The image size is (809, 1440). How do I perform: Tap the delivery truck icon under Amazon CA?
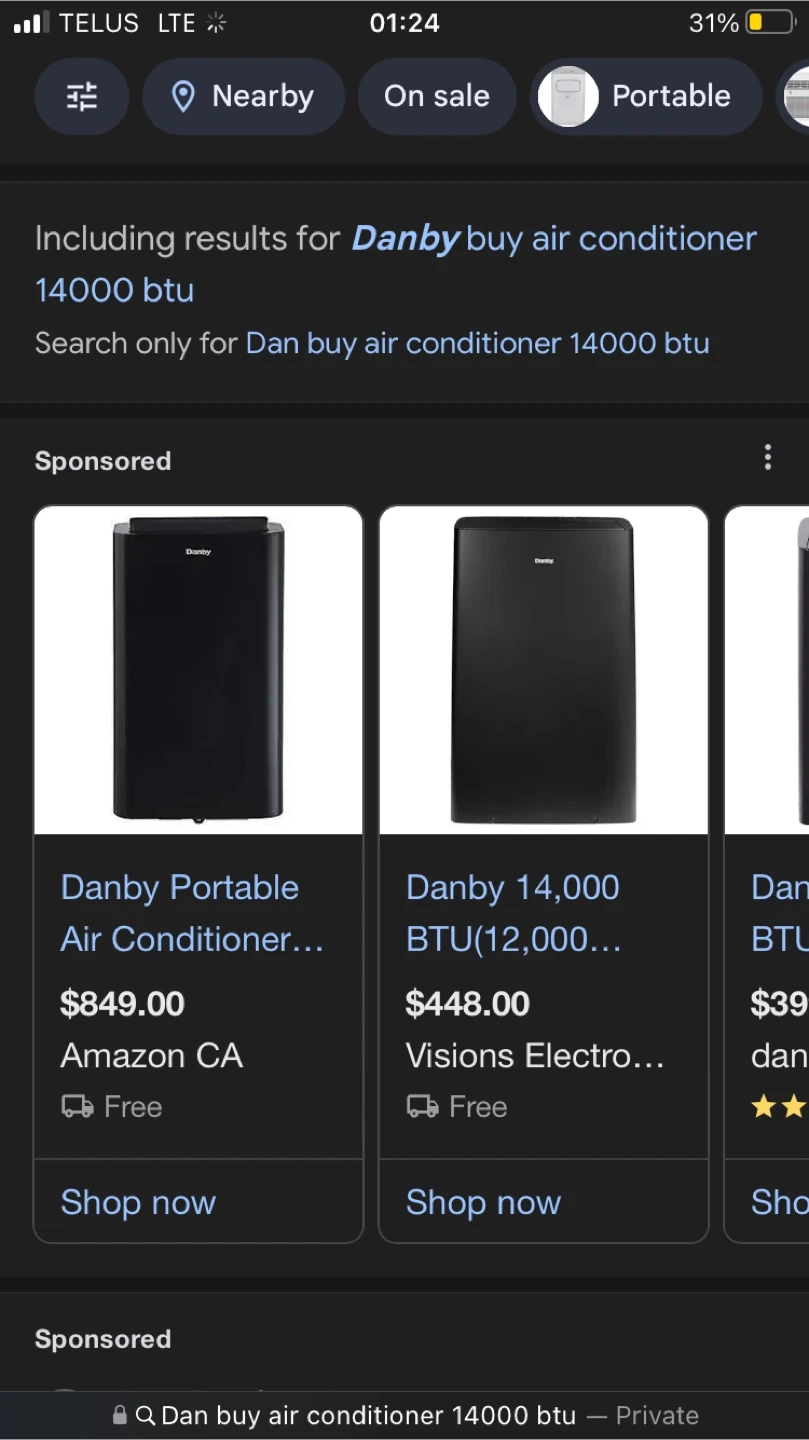pos(77,1107)
